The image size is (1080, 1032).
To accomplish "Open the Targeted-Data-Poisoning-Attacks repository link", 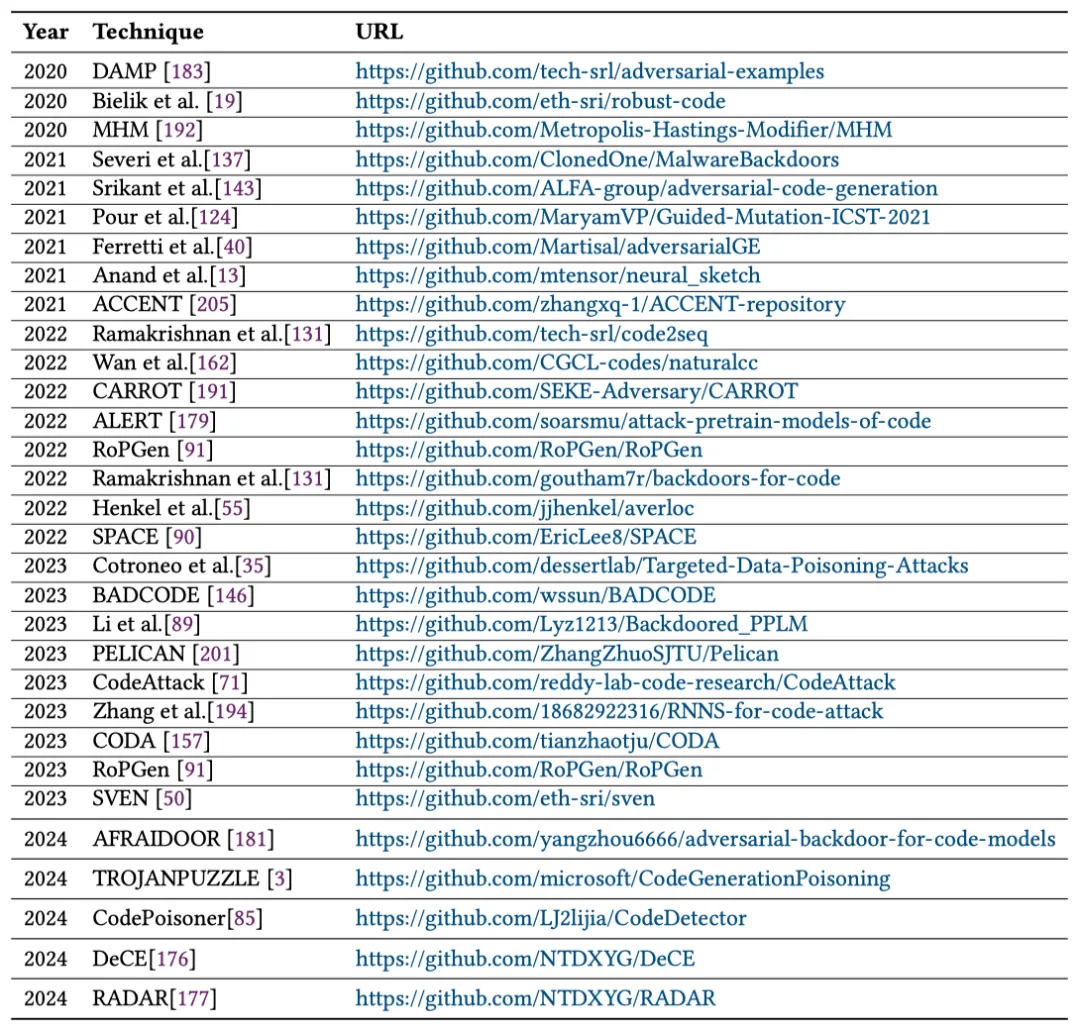I will tap(662, 566).
